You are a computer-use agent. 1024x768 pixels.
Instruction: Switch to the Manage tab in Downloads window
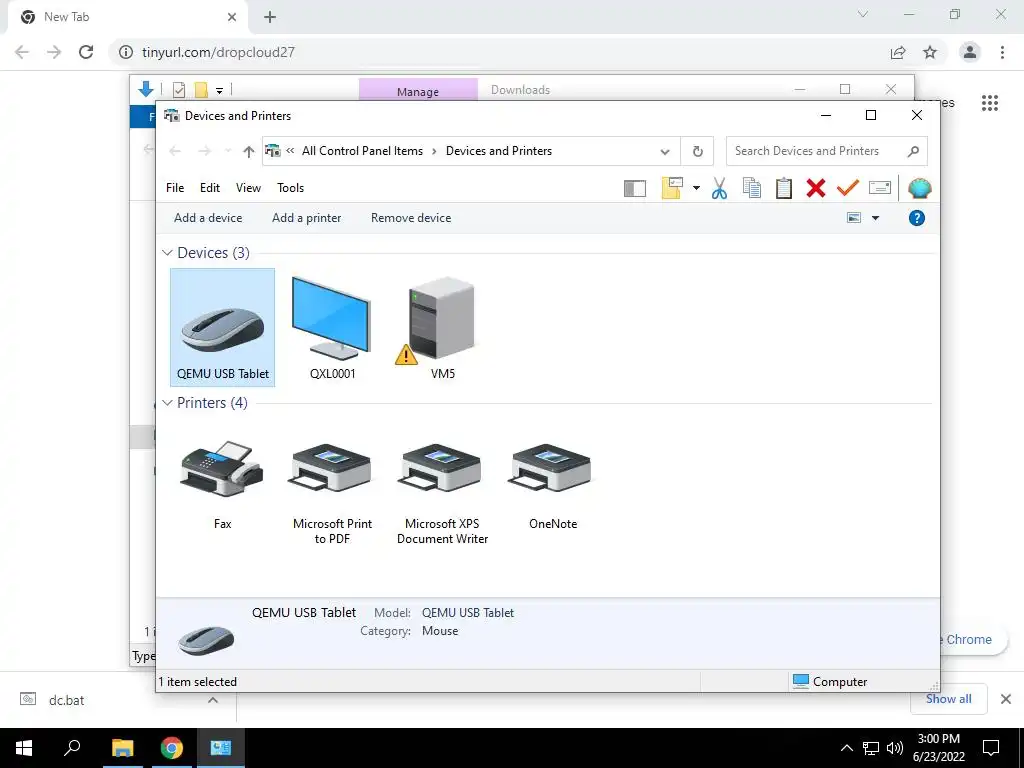(x=418, y=91)
